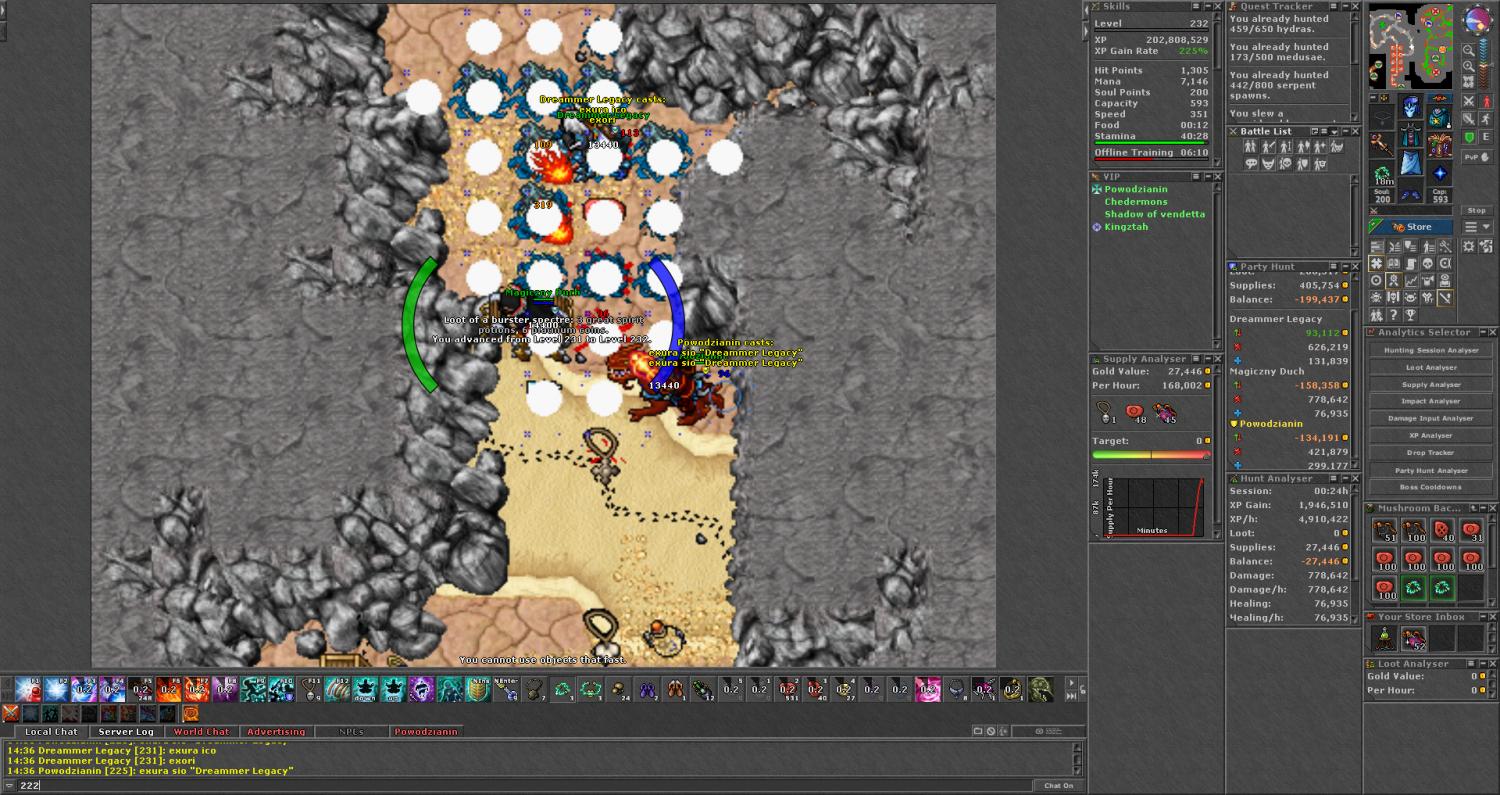Switch to Server Log tab
1500x795 pixels.
click(x=126, y=732)
